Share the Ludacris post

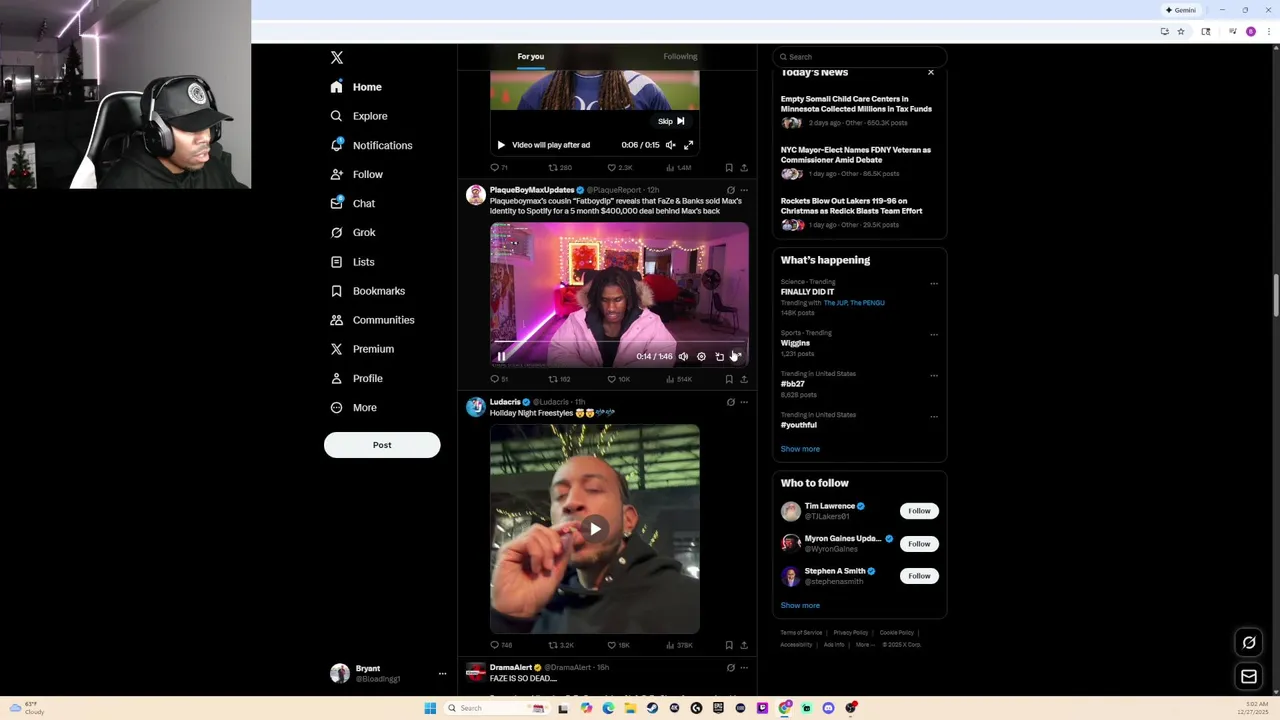coord(744,645)
